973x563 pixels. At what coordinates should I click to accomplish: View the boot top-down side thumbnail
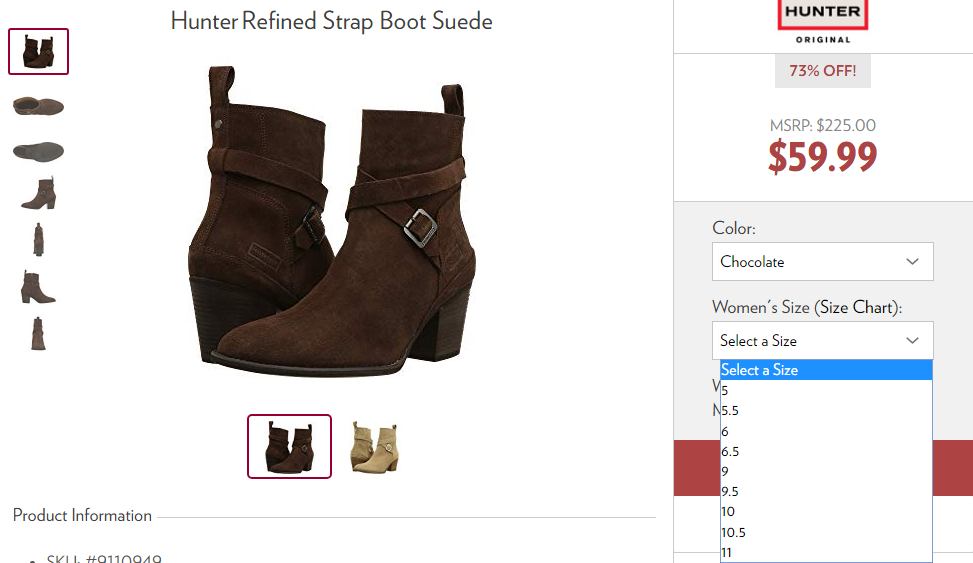[x=38, y=106]
